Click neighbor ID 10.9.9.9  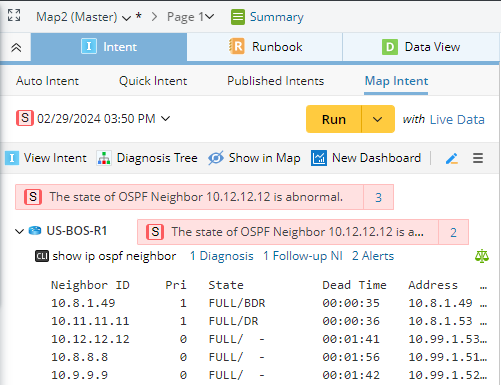click(x=79, y=375)
